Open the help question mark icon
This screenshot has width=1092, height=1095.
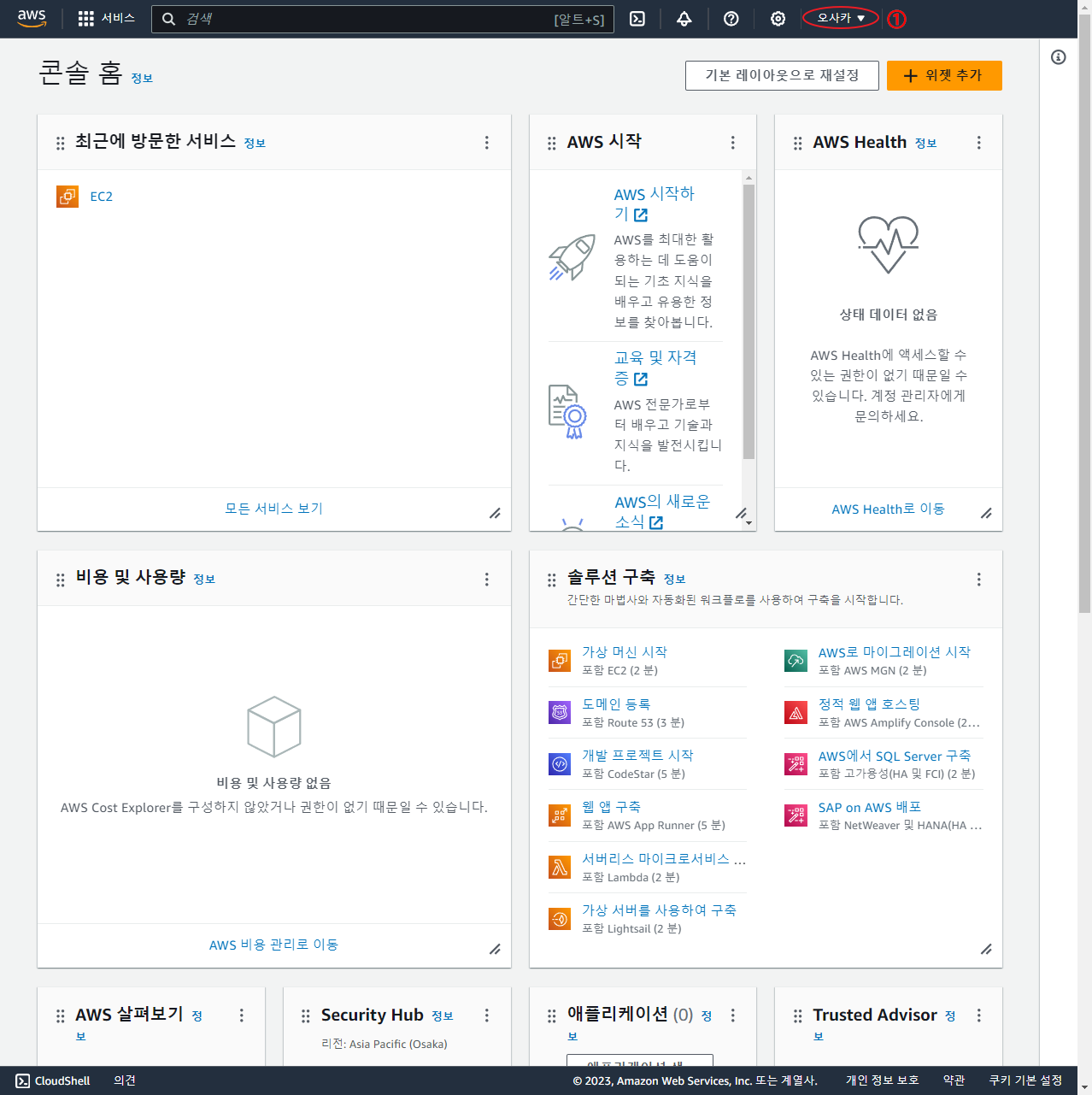click(x=731, y=19)
